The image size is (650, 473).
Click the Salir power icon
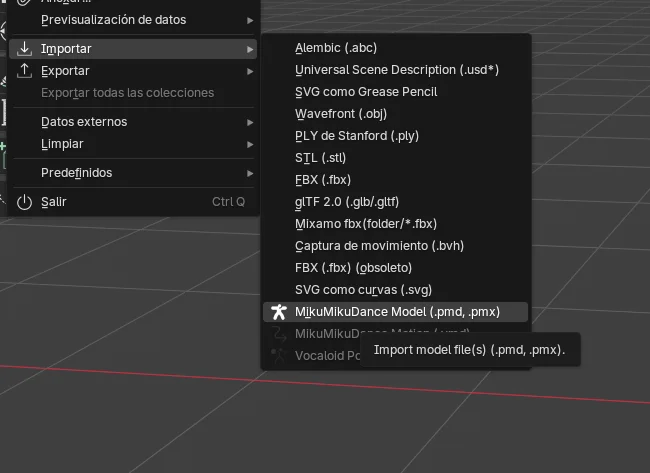point(24,202)
